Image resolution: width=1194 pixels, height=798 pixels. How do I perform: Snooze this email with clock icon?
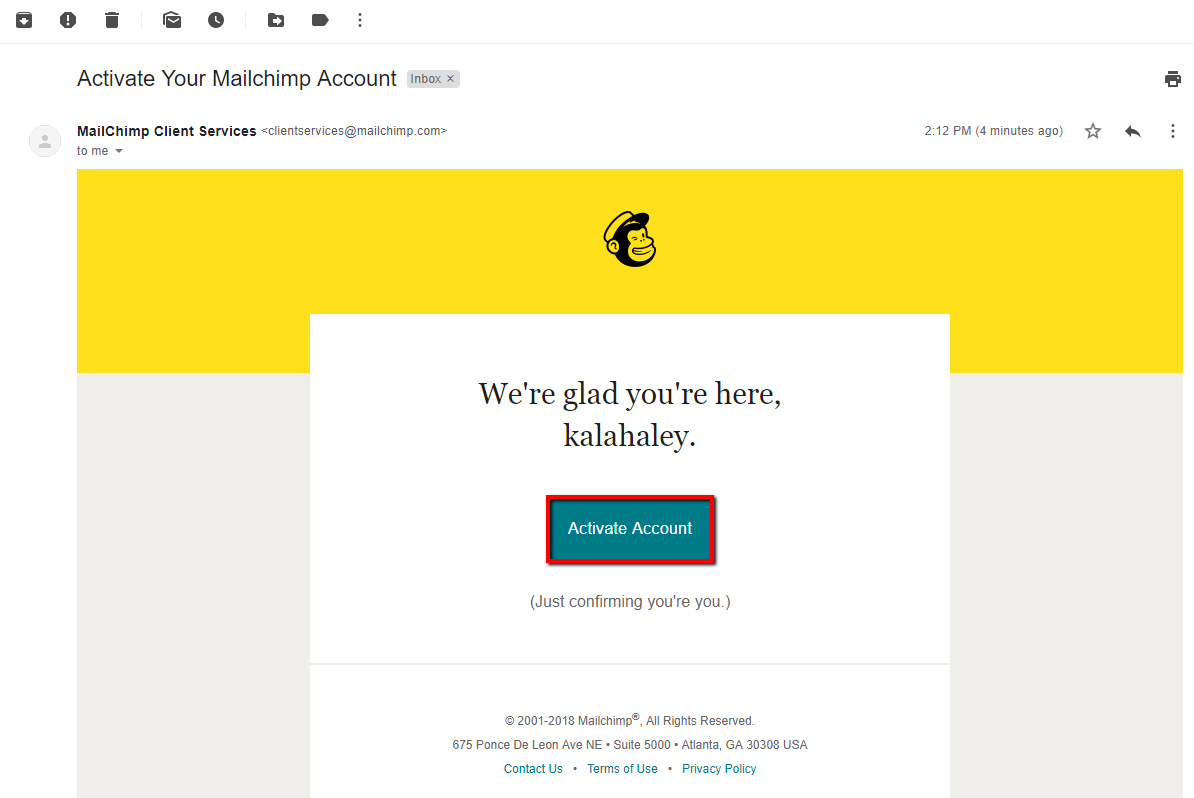click(x=216, y=20)
